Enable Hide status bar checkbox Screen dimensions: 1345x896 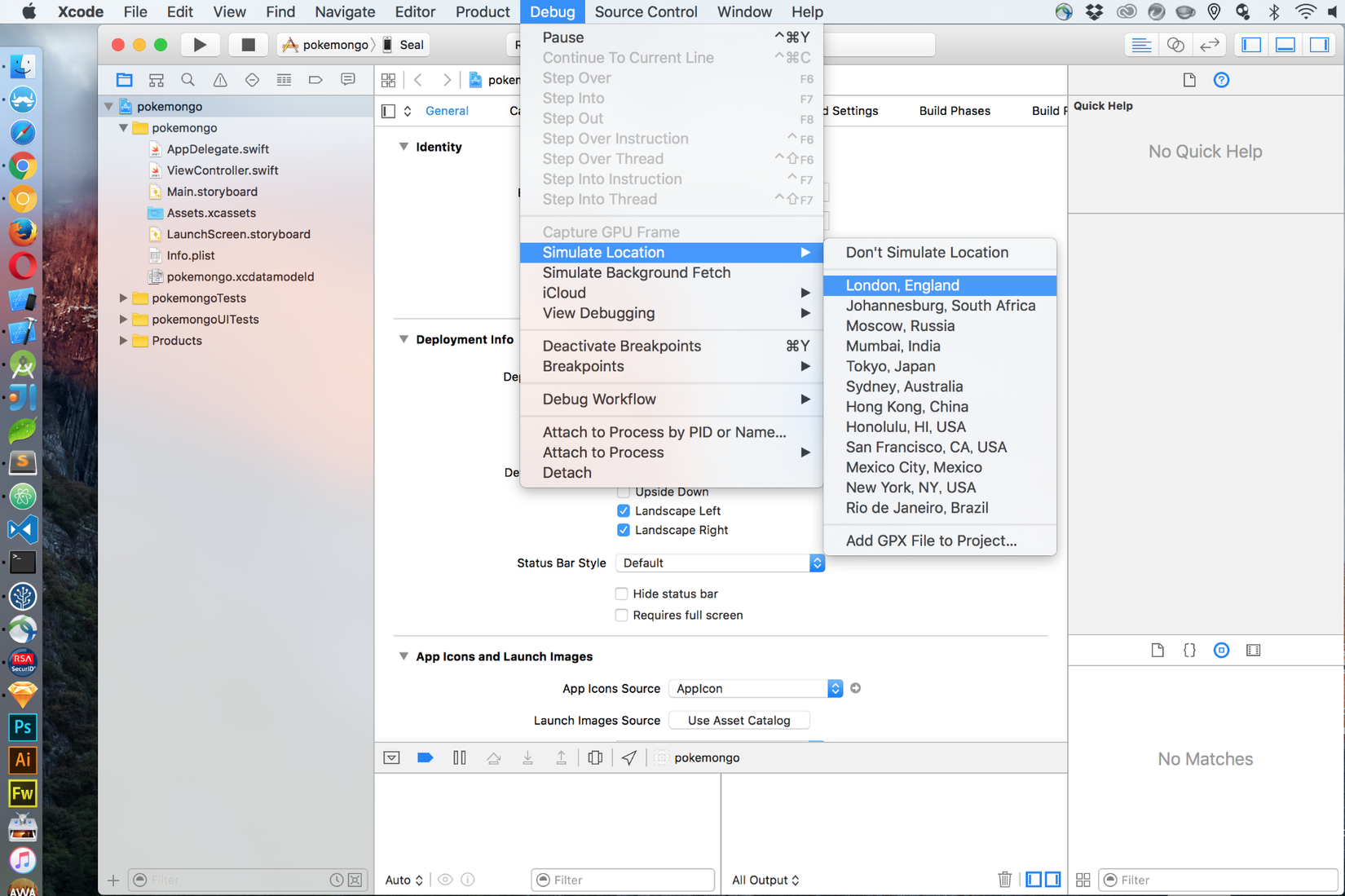(622, 594)
